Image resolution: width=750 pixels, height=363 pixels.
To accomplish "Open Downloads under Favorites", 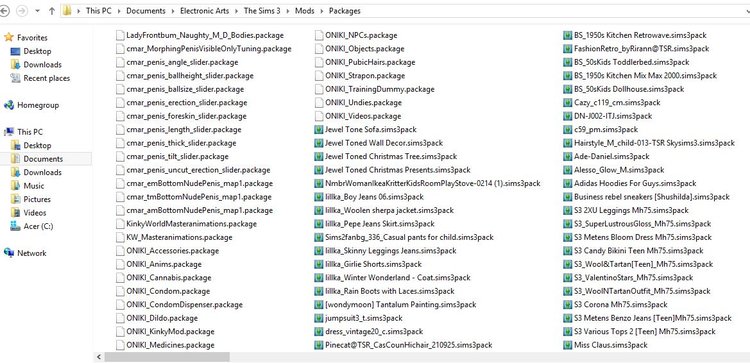I will (x=43, y=64).
